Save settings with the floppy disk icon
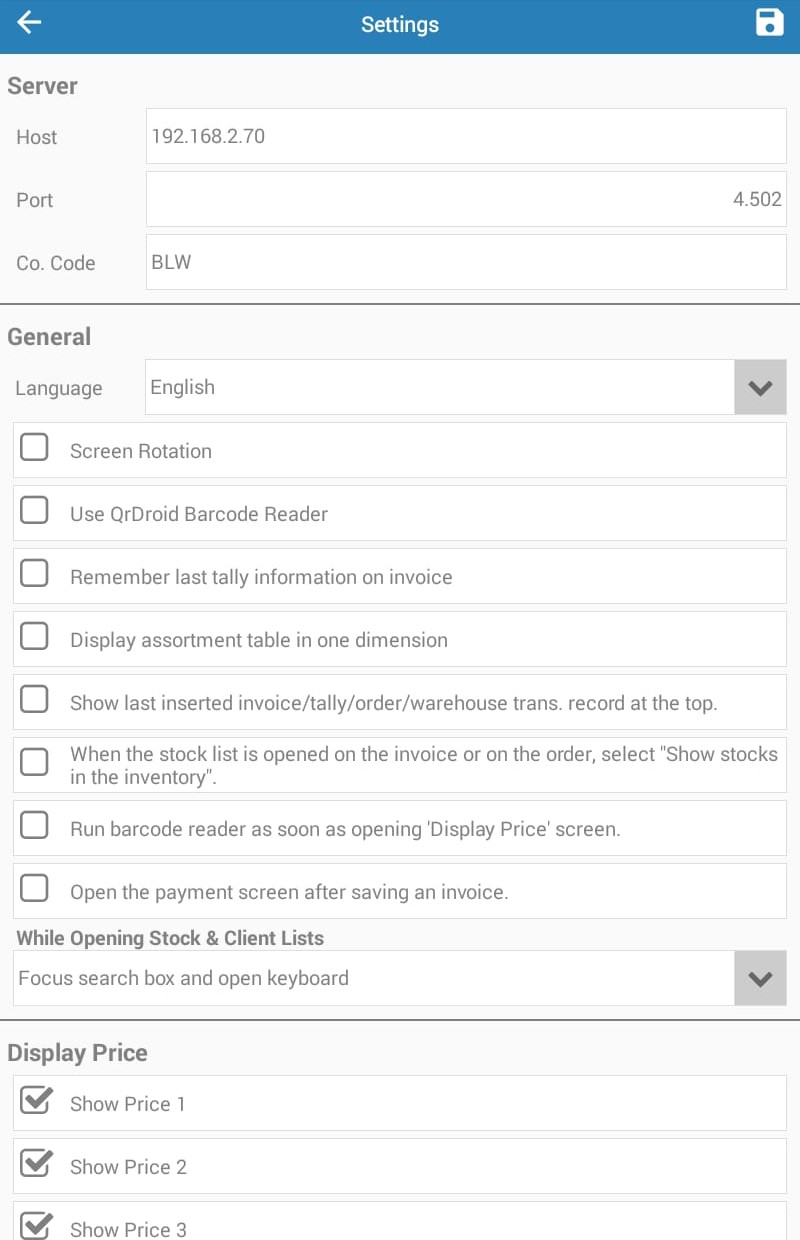800x1240 pixels. [769, 23]
